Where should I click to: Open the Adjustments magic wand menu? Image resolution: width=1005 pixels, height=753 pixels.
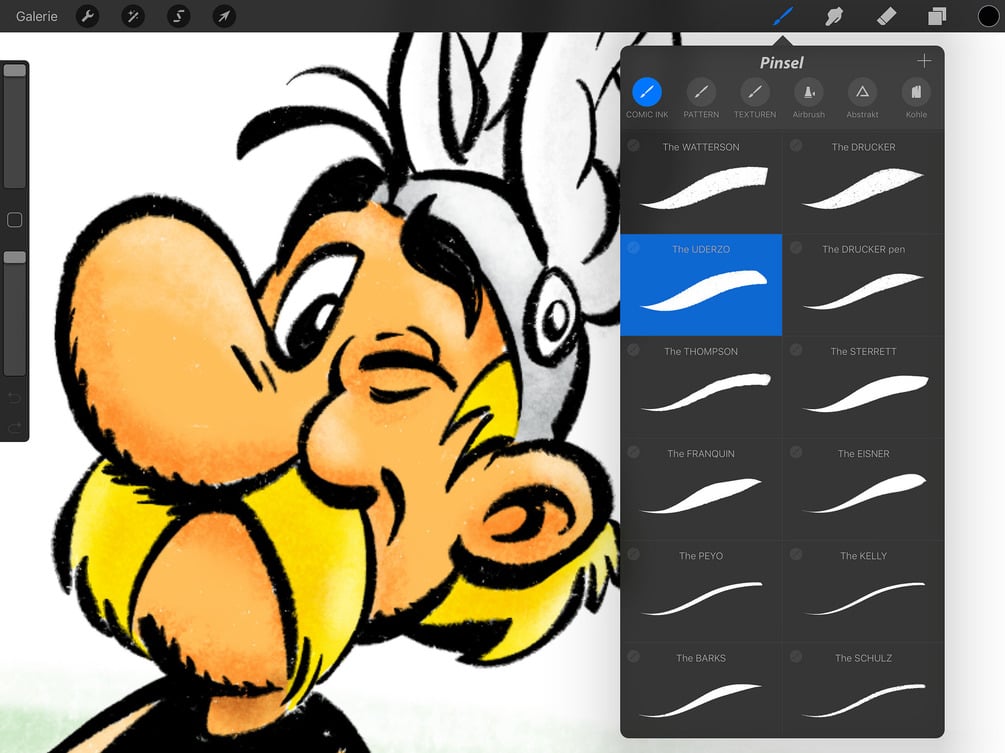click(133, 16)
